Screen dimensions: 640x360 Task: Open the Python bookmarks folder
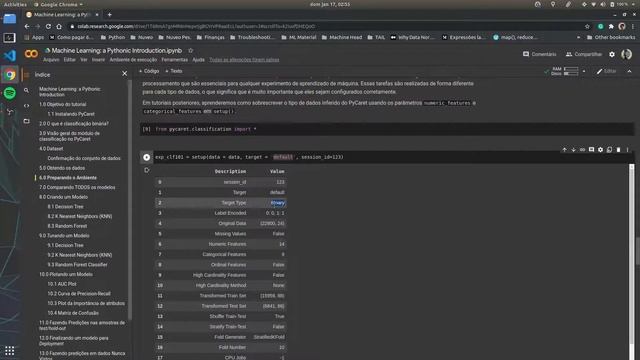pos(113,38)
